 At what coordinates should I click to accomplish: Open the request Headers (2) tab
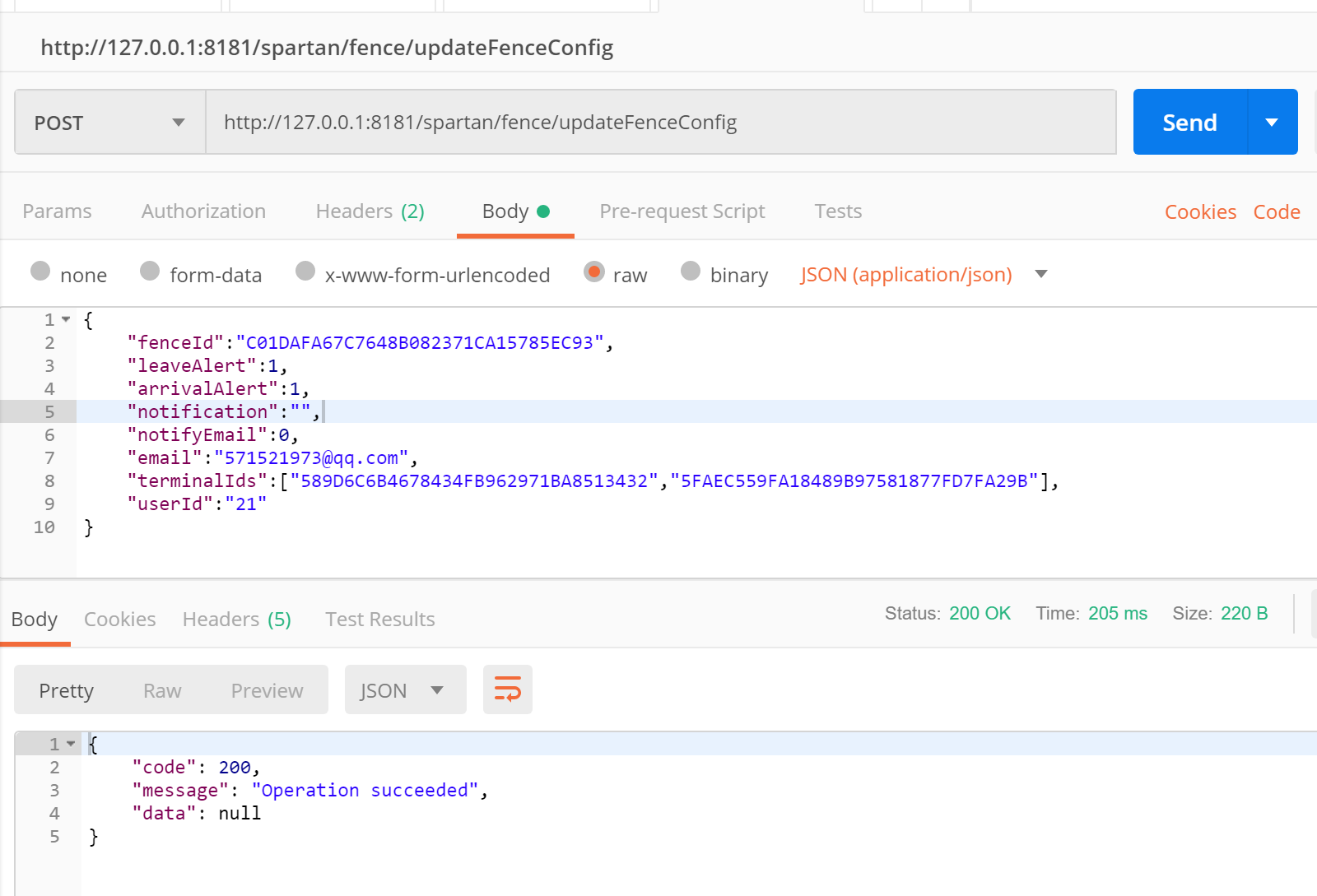370,211
